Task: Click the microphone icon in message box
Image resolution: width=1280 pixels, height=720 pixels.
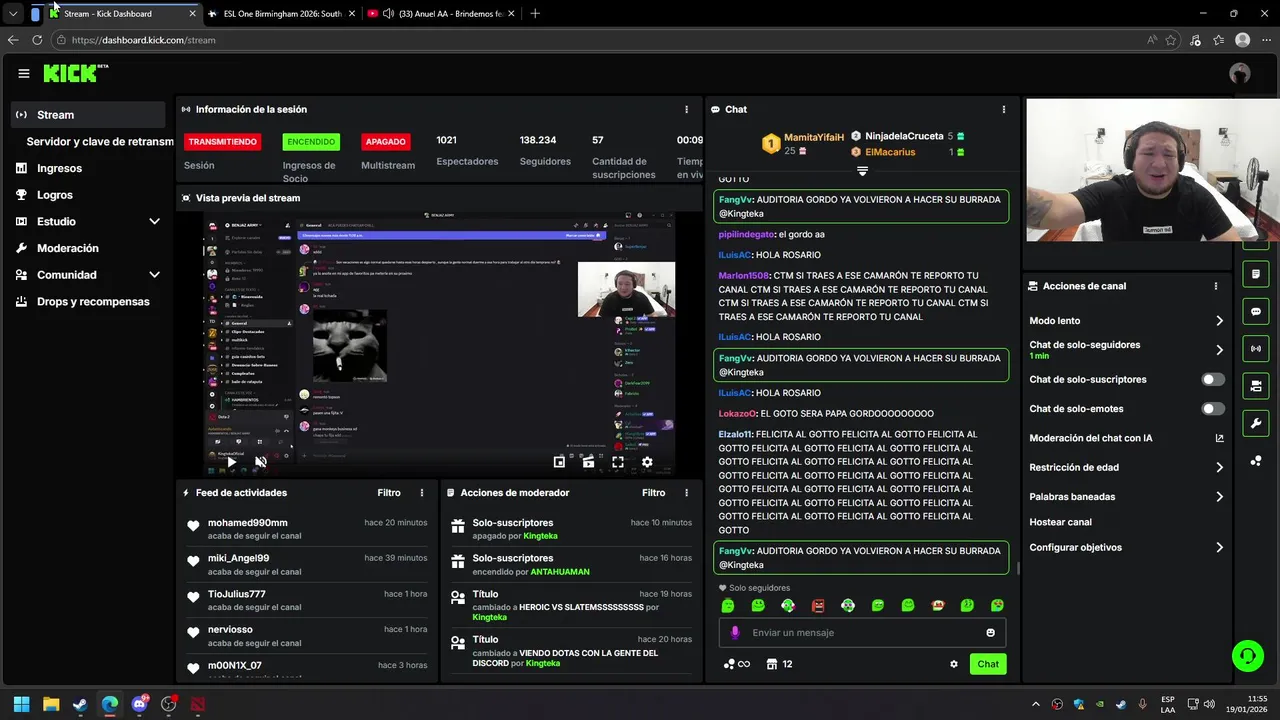Action: click(x=735, y=633)
